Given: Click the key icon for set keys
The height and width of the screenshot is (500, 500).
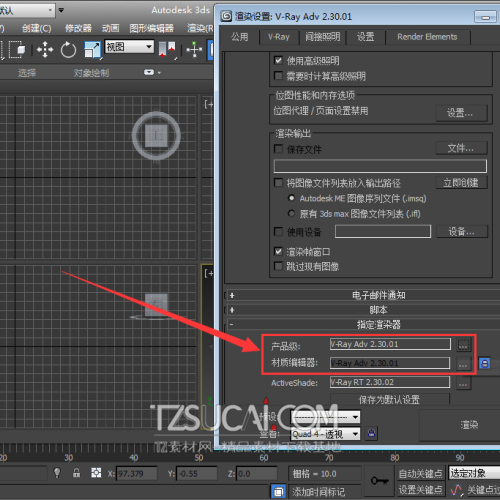Looking at the screenshot, I should [380, 481].
